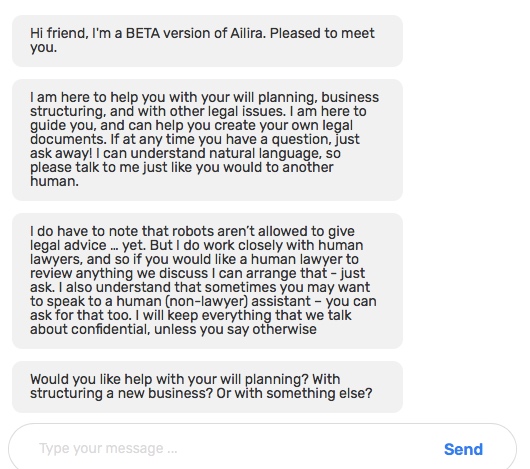The width and height of the screenshot is (530, 469).
Task: Click the text understand natural language
Action: pyautogui.click(x=225, y=153)
